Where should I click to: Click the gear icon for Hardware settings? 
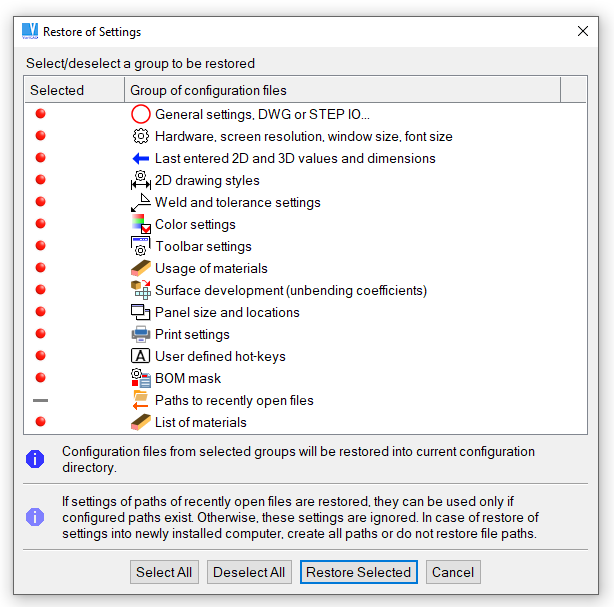point(141,136)
